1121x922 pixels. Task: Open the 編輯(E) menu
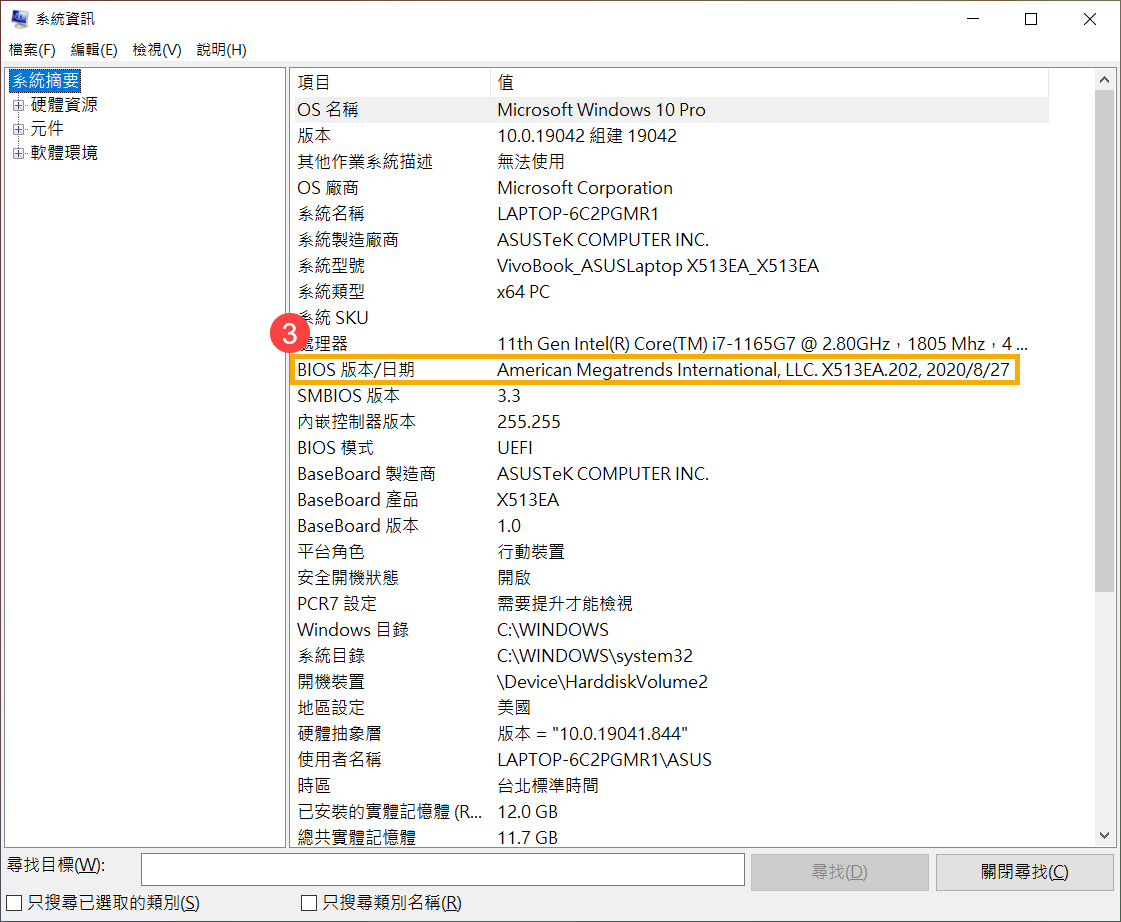pyautogui.click(x=94, y=50)
